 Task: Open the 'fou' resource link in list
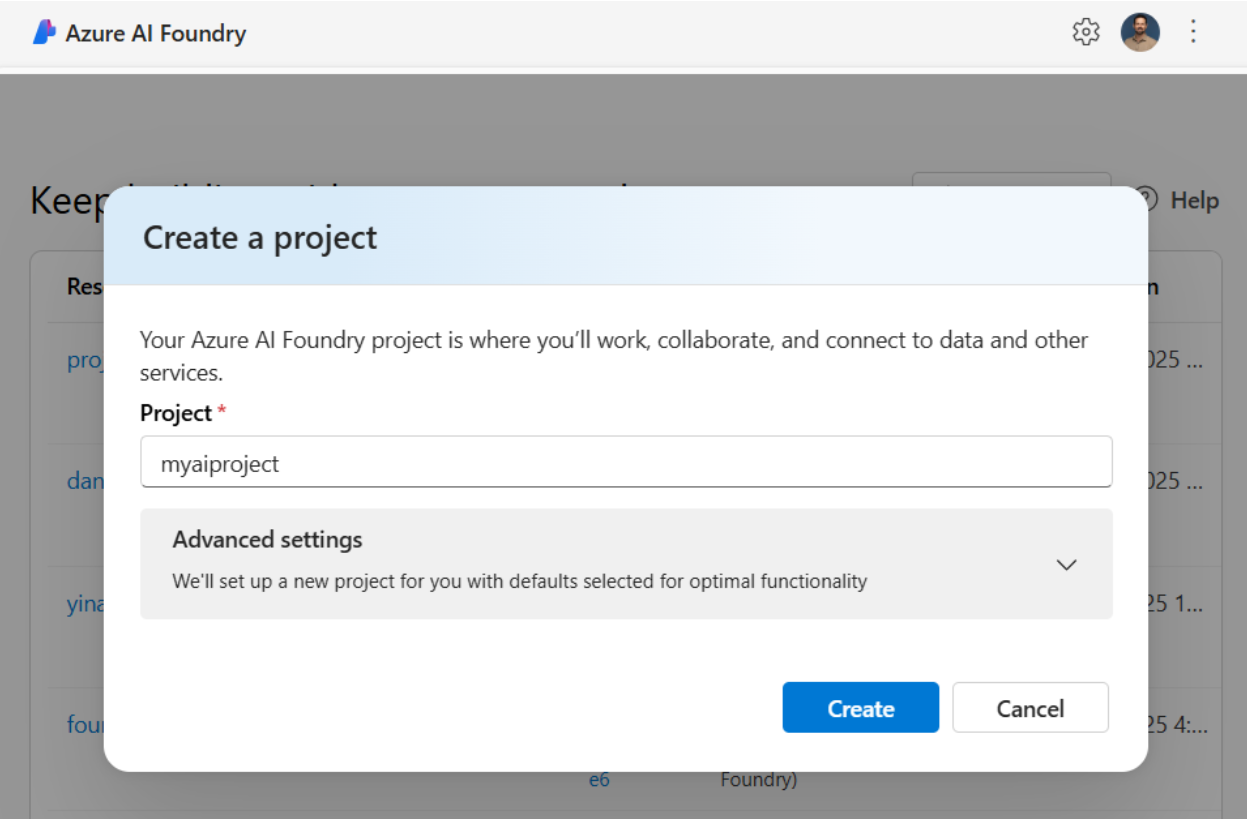click(85, 724)
